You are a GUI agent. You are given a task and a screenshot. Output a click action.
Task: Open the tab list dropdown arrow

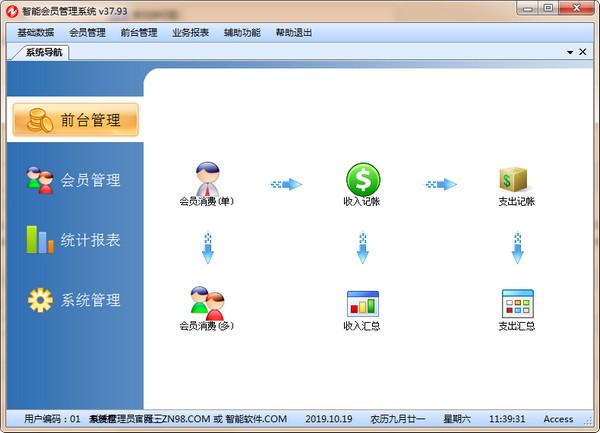pos(570,52)
